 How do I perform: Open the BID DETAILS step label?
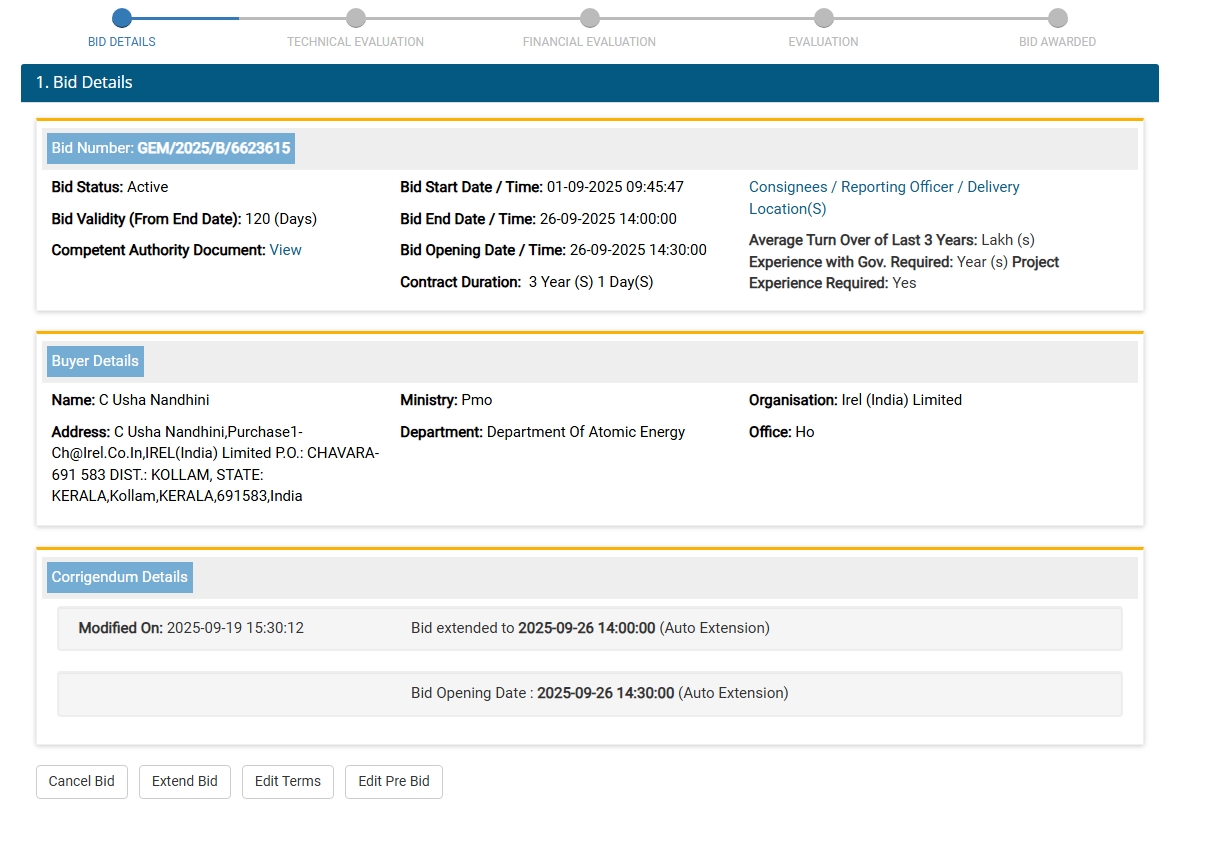click(122, 42)
